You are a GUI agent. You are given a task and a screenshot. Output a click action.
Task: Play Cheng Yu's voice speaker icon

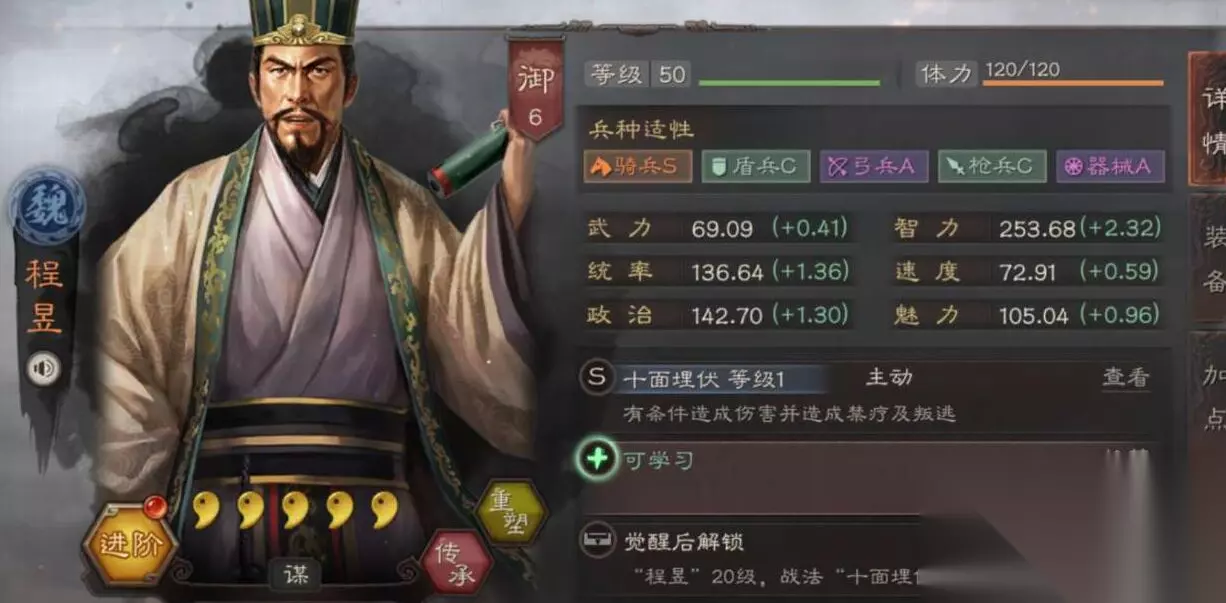[x=43, y=369]
